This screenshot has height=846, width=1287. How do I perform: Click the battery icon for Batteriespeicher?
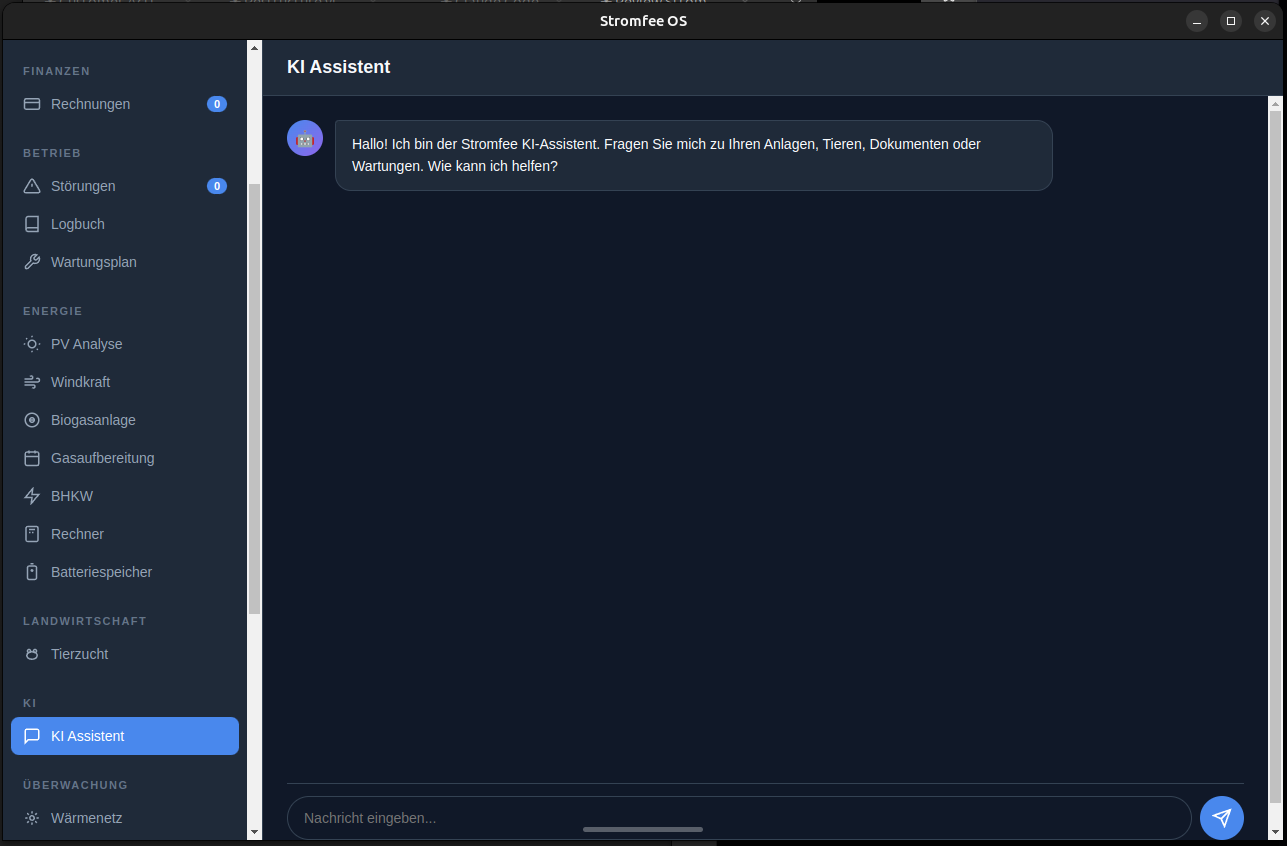[32, 572]
